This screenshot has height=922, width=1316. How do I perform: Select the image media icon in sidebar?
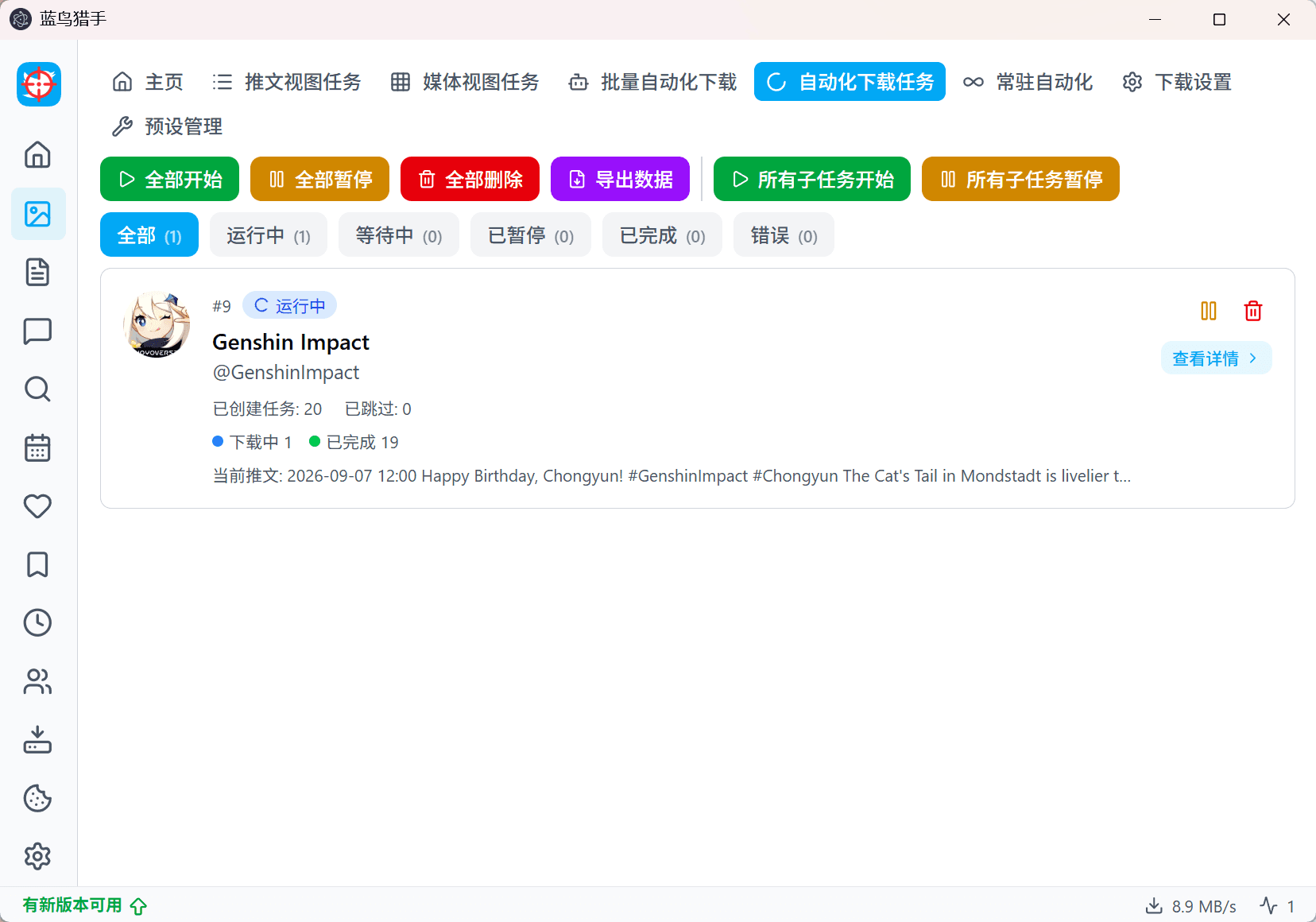[x=37, y=214]
